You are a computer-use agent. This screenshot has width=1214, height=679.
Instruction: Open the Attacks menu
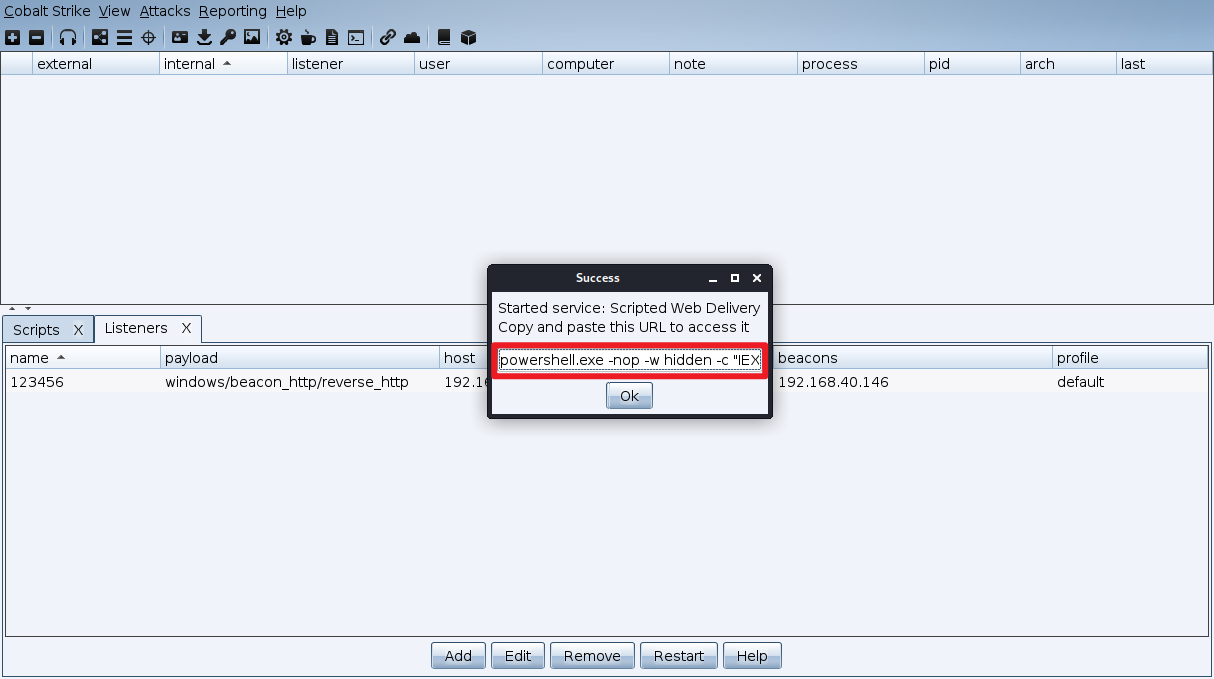click(165, 11)
